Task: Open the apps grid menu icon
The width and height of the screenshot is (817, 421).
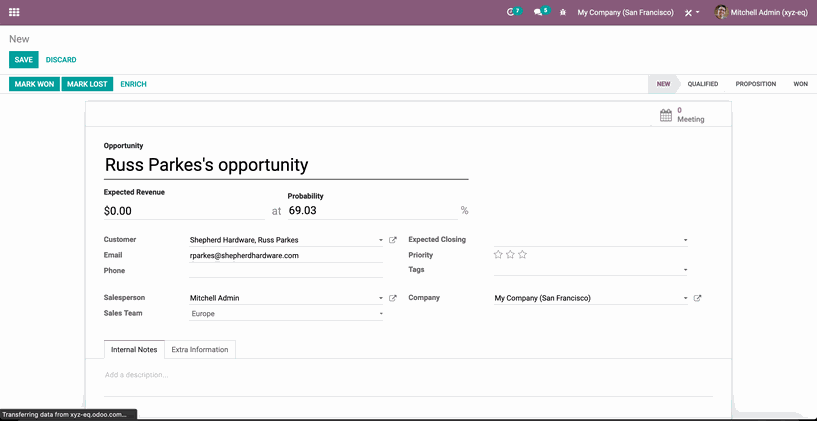Action: tap(14, 12)
